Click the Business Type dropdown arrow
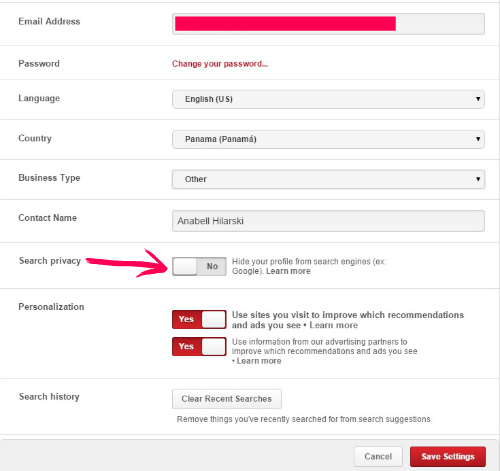Image resolution: width=500 pixels, height=471 pixels. (478, 179)
